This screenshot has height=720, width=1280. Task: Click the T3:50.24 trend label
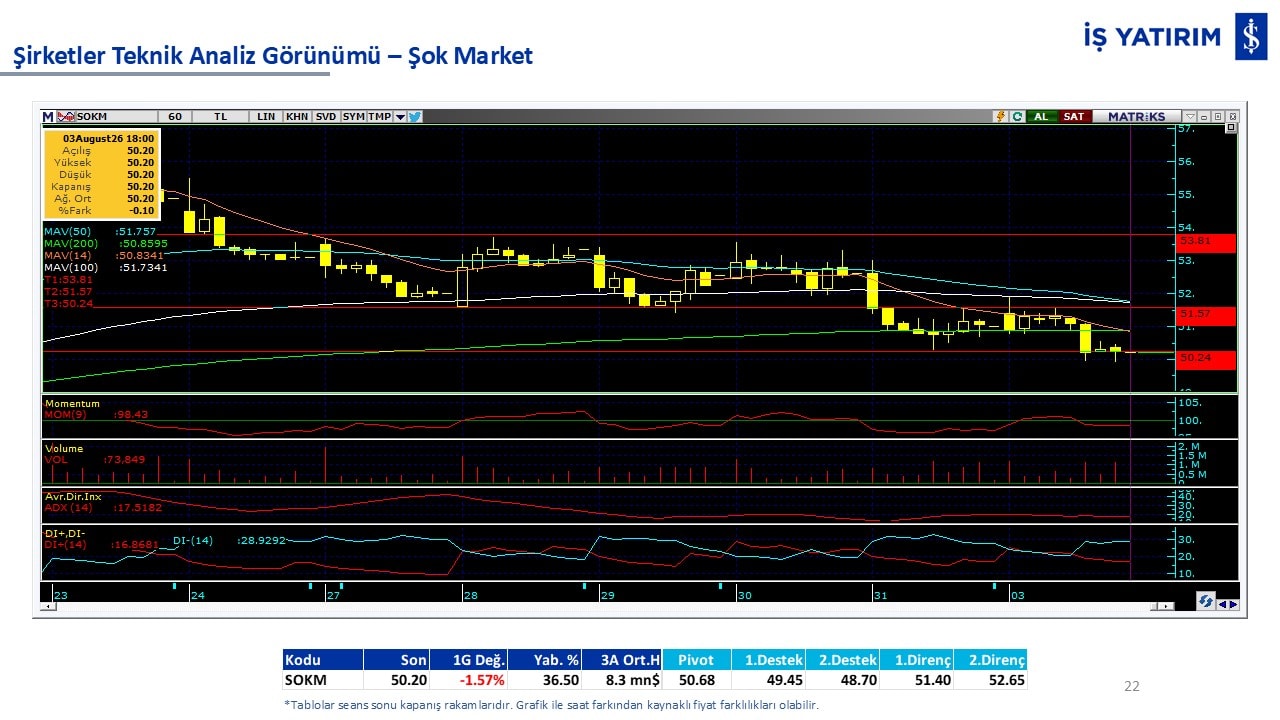coord(68,303)
